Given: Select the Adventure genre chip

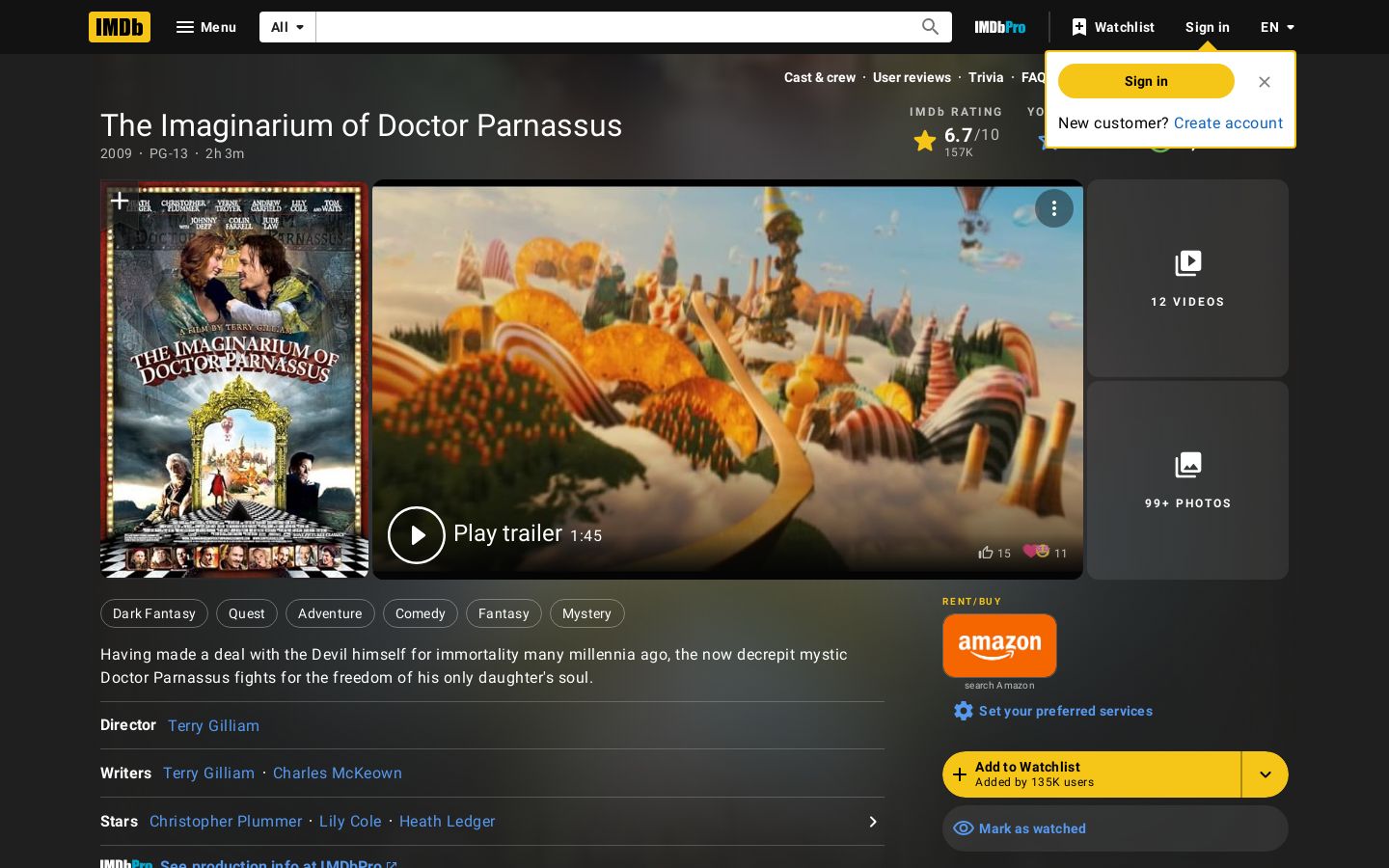Looking at the screenshot, I should (330, 613).
